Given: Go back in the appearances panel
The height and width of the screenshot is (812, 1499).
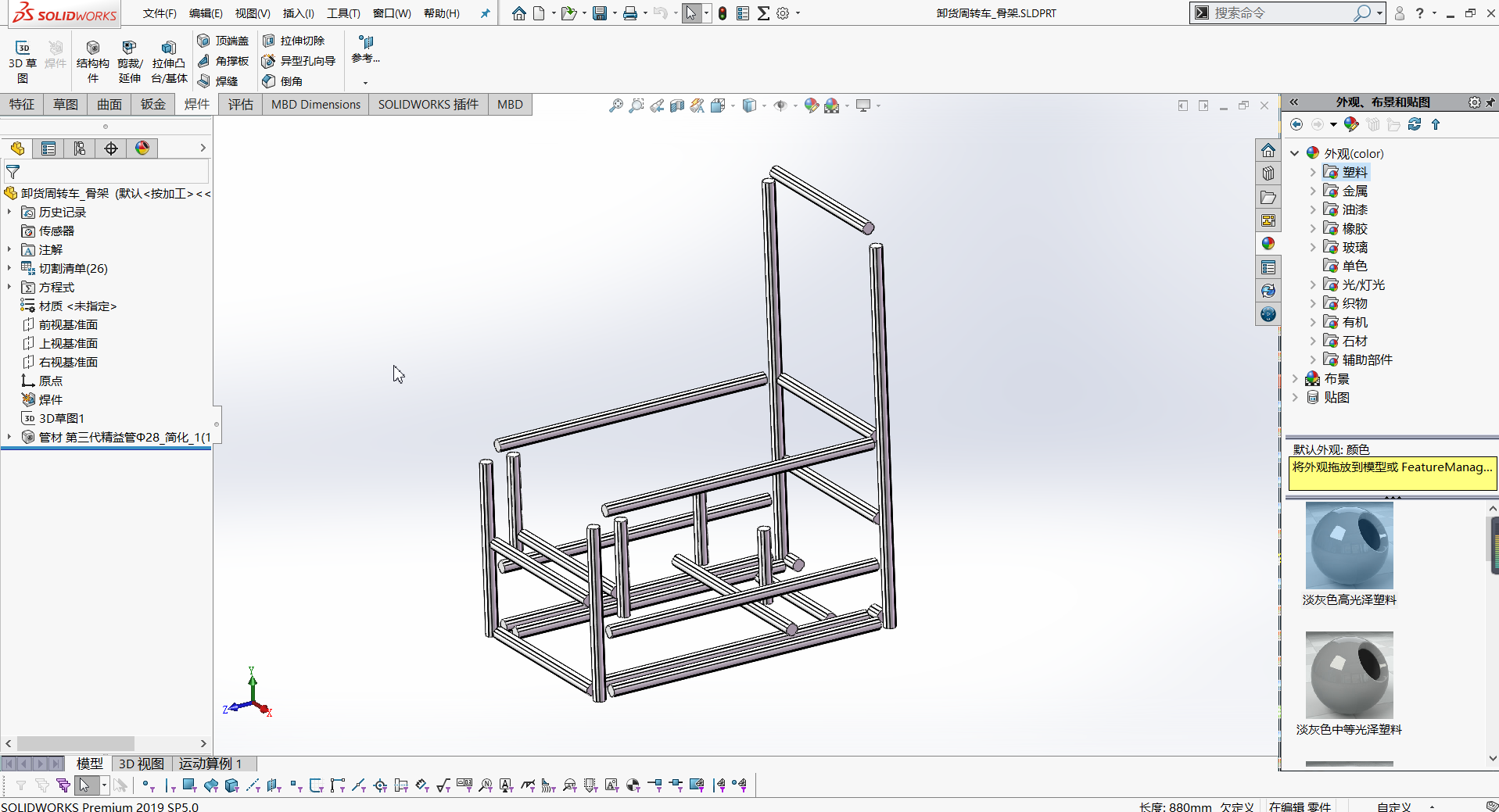Looking at the screenshot, I should click(1296, 124).
